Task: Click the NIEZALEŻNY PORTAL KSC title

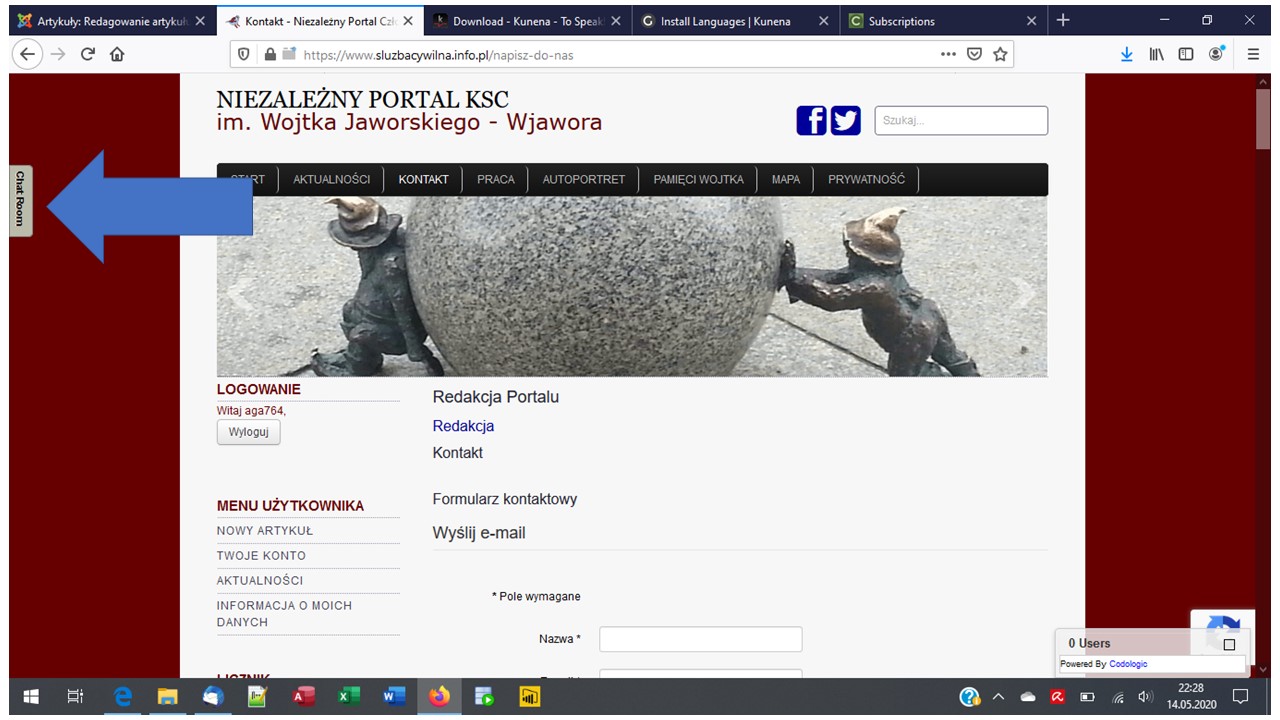Action: (x=363, y=100)
